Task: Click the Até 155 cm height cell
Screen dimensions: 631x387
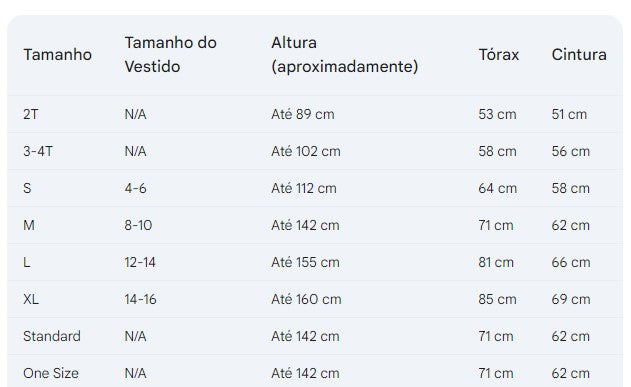Action: click(305, 262)
